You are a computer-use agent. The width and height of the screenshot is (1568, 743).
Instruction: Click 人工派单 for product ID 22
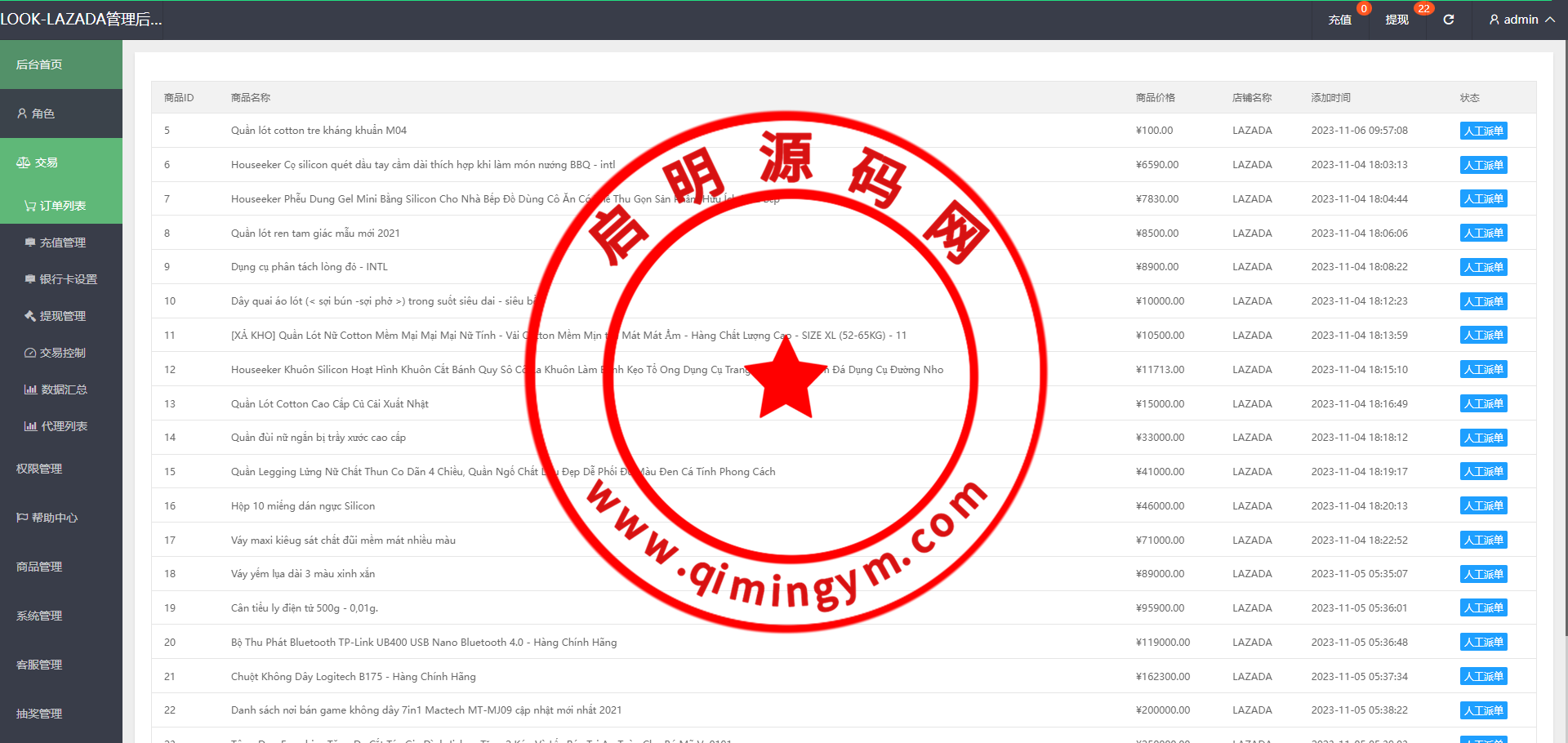tap(1483, 710)
